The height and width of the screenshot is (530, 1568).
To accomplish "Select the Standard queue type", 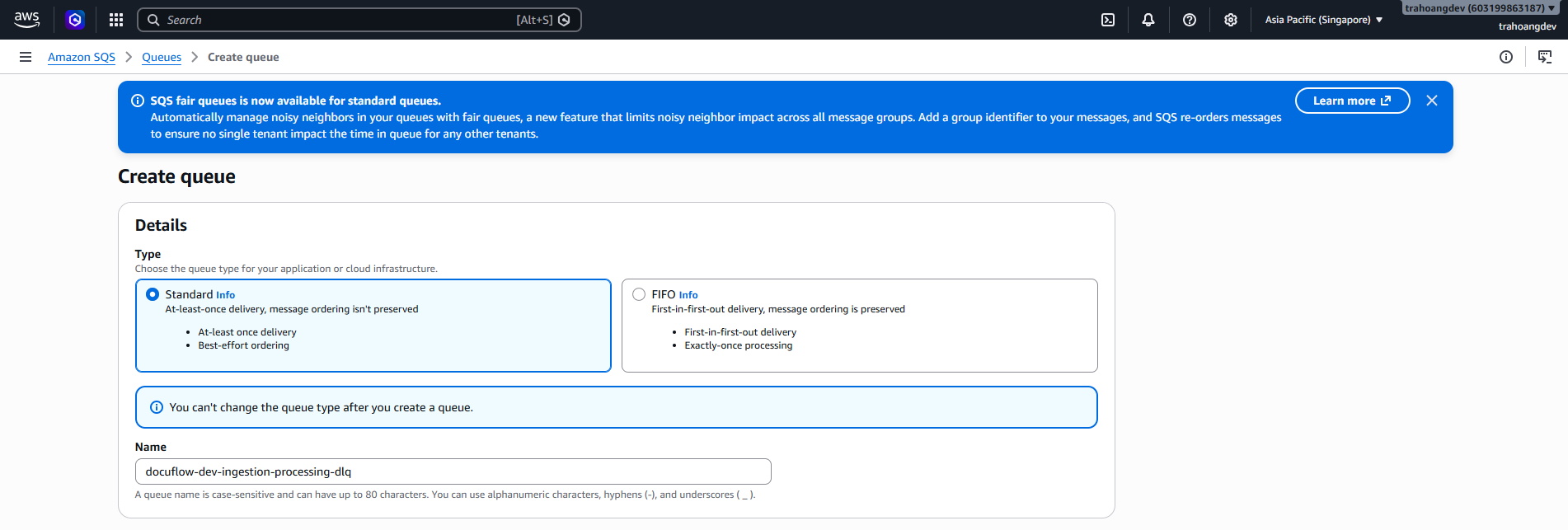I will pos(153,294).
